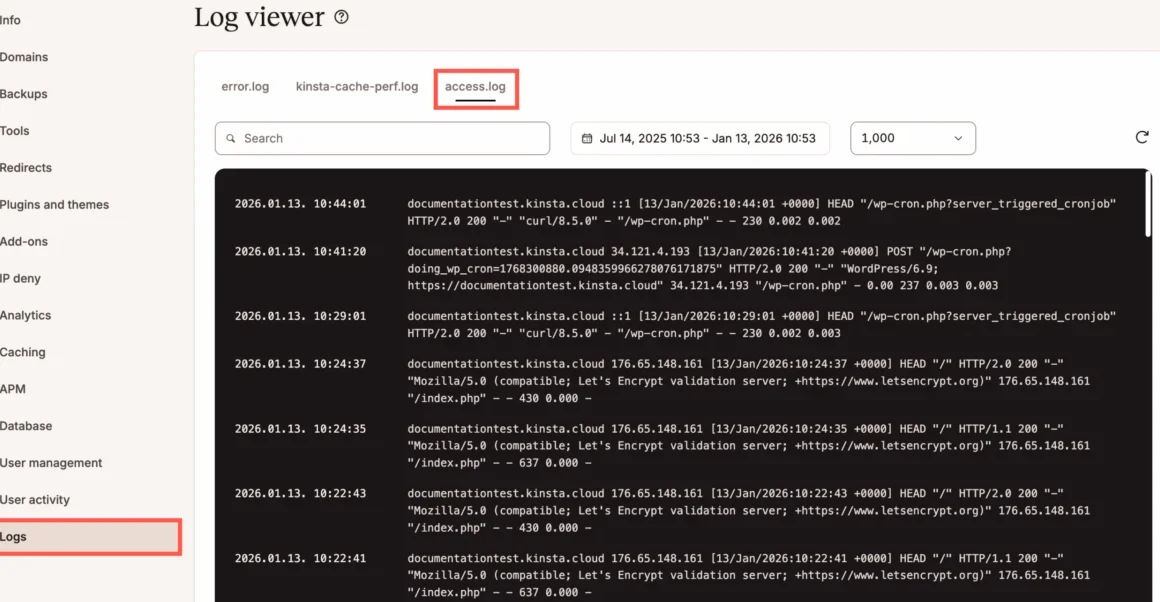Open Add-ons in the sidebar
The width and height of the screenshot is (1160, 602).
click(x=24, y=242)
